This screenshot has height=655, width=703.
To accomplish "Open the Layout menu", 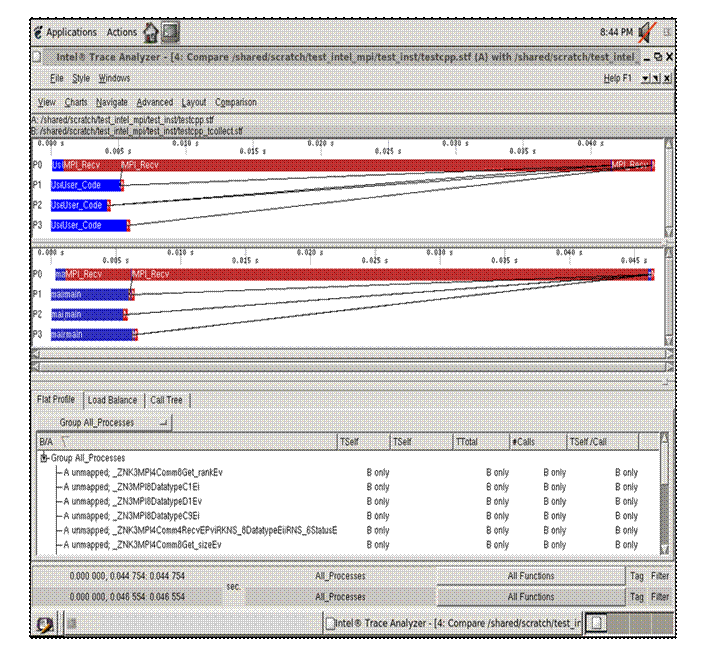I will (194, 102).
